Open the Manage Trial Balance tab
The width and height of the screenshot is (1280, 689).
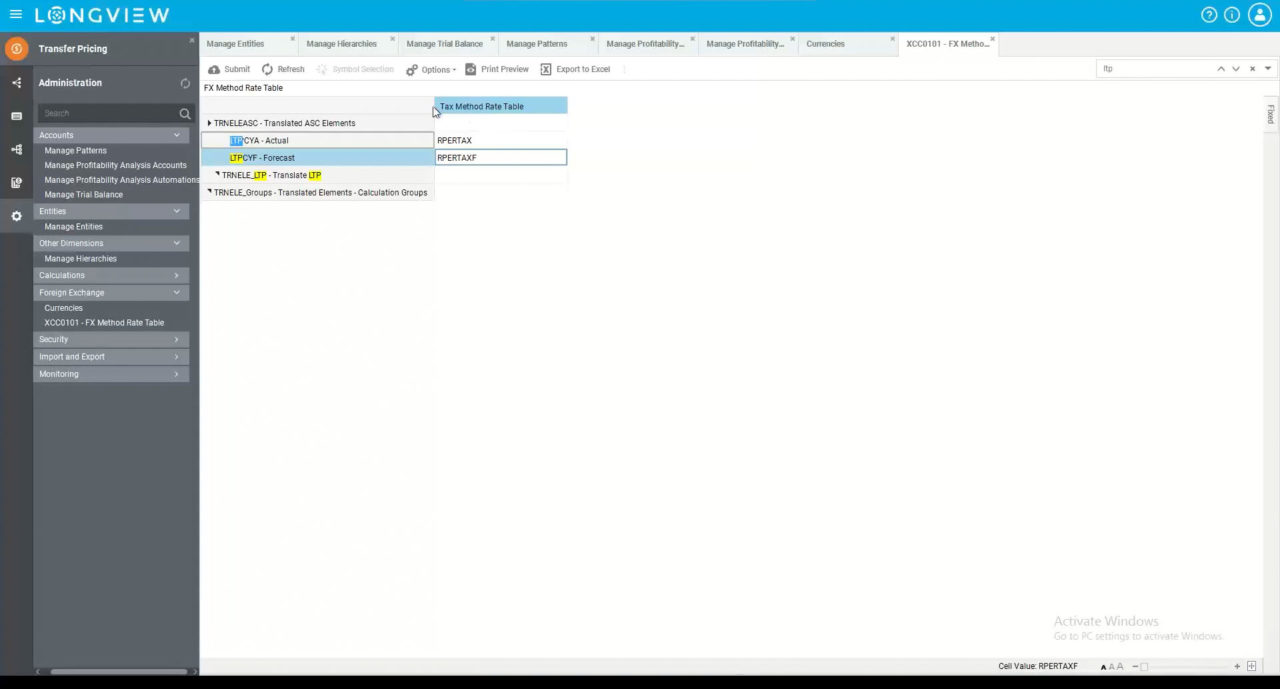click(444, 43)
